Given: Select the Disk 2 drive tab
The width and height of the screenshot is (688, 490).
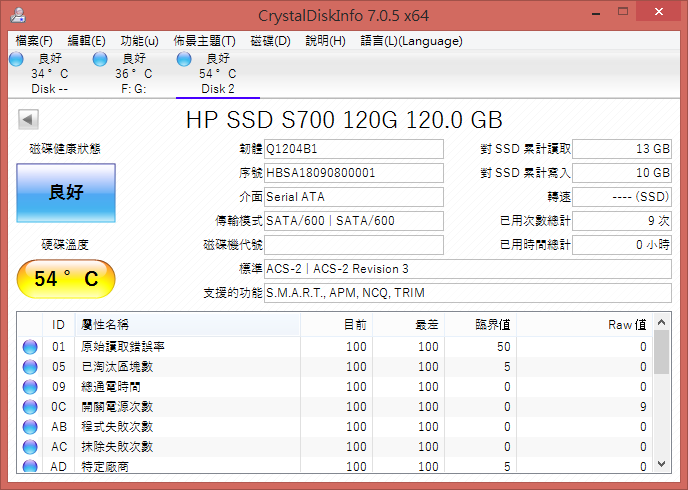Looking at the screenshot, I should click(x=218, y=74).
